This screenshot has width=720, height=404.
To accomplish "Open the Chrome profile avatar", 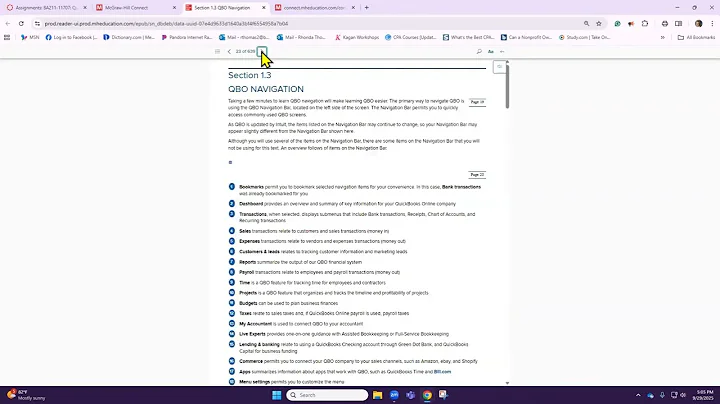I will 698,23.
